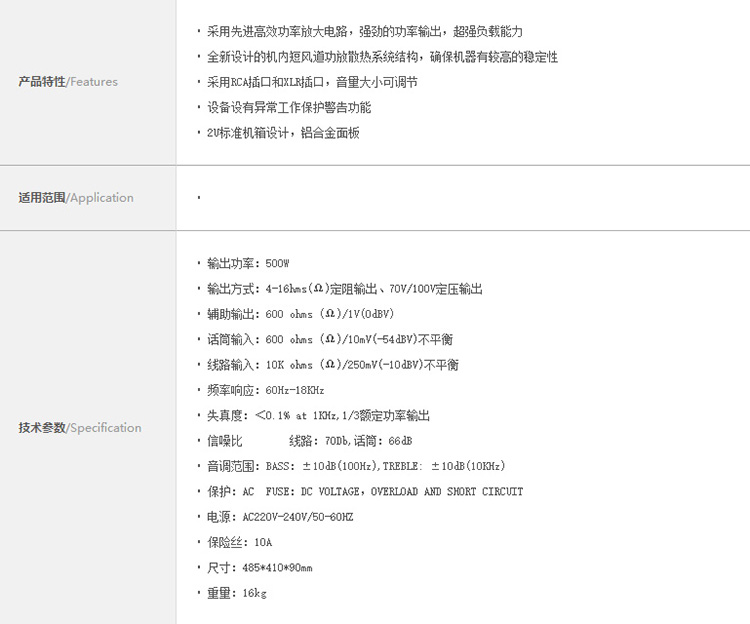Click the 输出功率: 500W specification
Screen dimensions: 750x624
[248, 264]
